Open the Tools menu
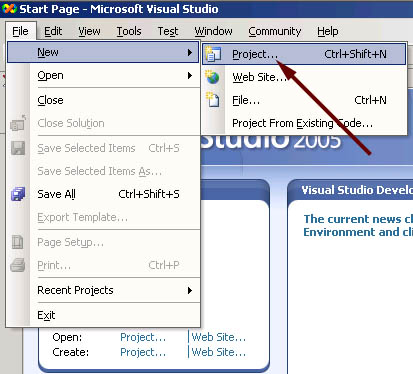Image resolution: width=413 pixels, height=374 pixels. [x=129, y=31]
